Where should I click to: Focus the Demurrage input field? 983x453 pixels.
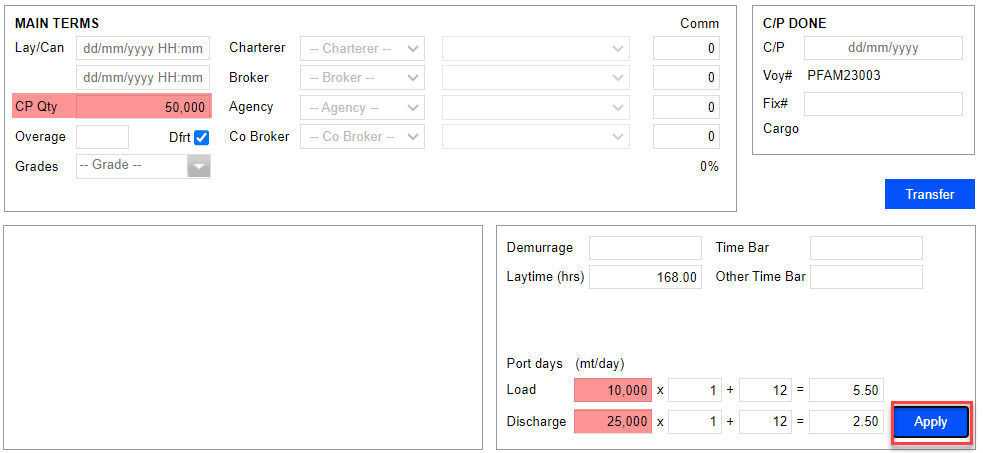[x=645, y=248]
